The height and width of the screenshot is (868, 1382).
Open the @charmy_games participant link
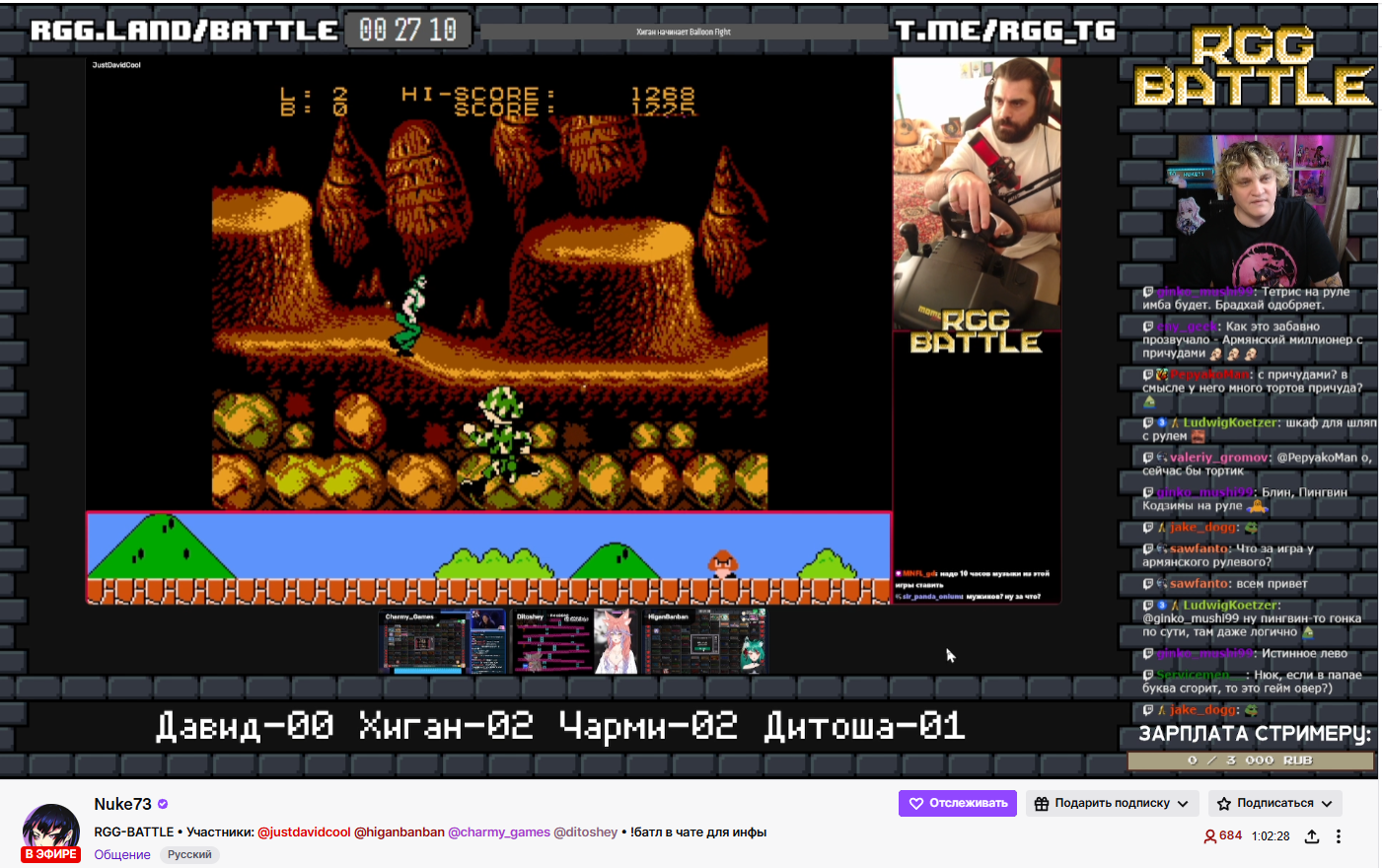tap(499, 832)
